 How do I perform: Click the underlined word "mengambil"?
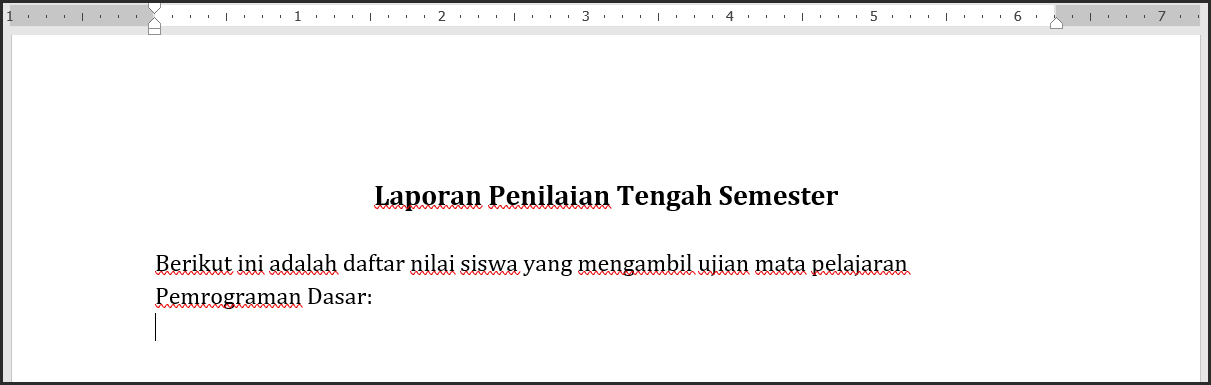click(x=636, y=266)
